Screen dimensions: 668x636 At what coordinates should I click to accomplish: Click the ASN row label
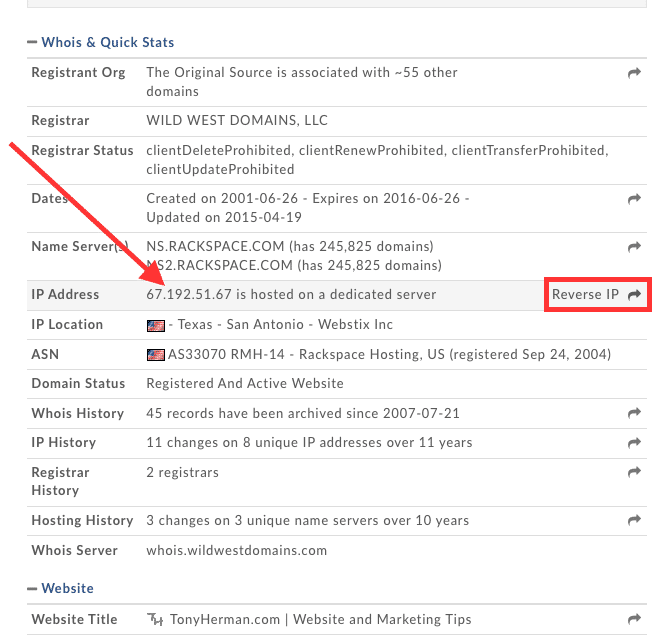[x=45, y=354]
